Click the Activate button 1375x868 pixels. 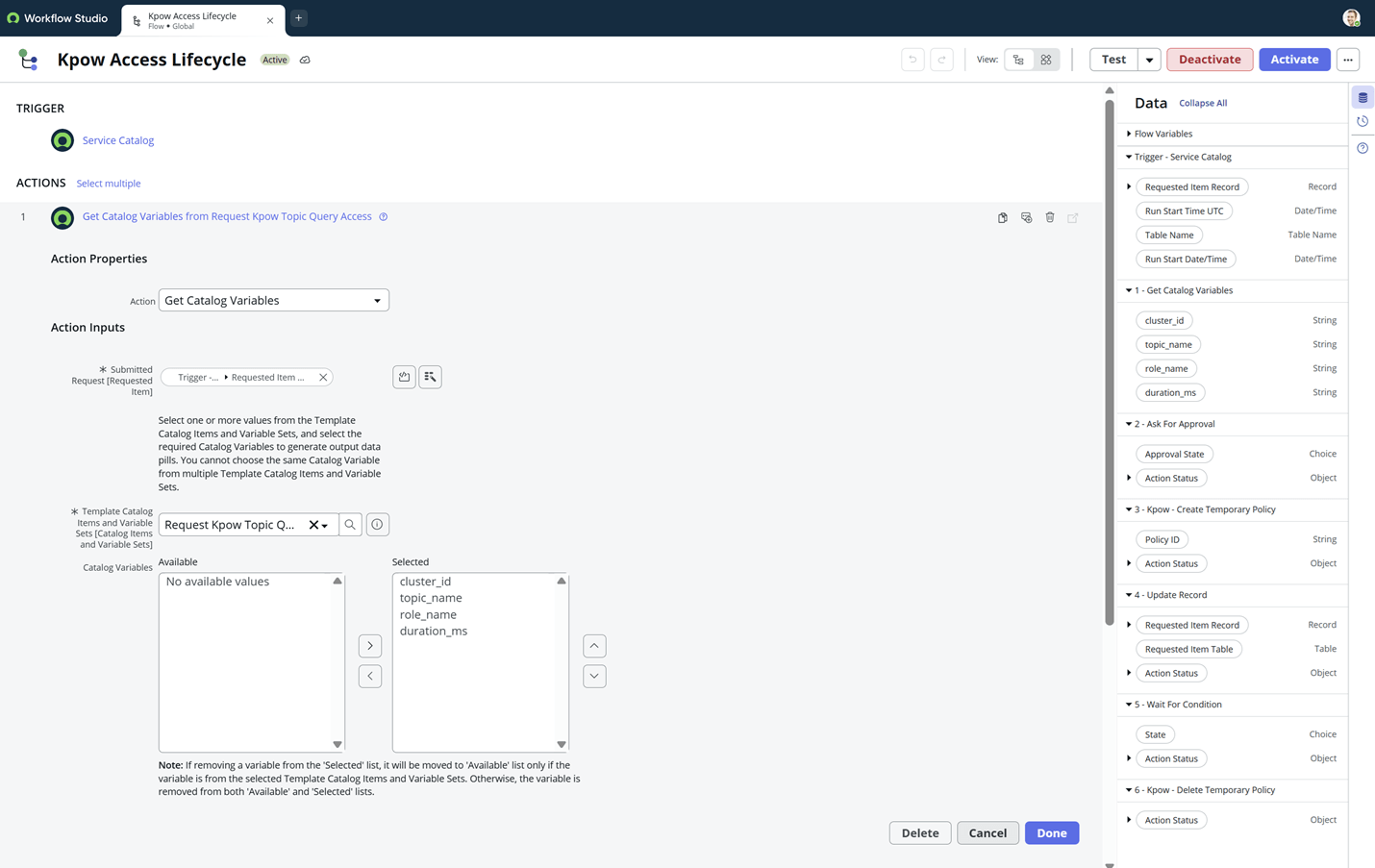(x=1294, y=60)
